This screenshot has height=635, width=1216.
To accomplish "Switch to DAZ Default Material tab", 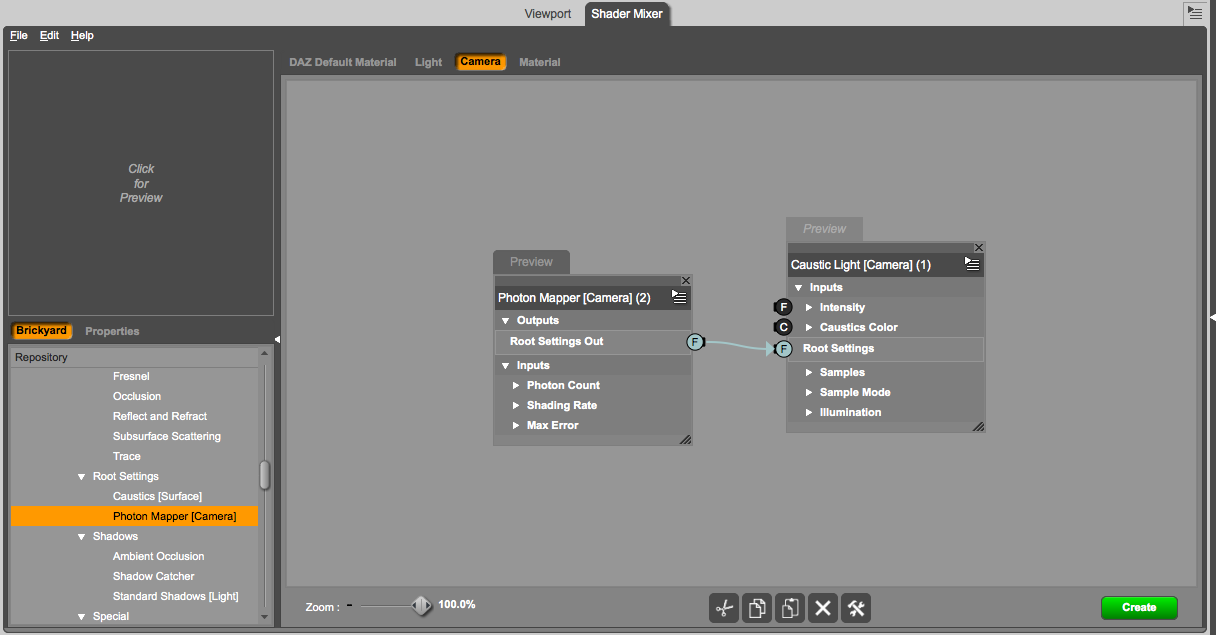I will (x=343, y=62).
